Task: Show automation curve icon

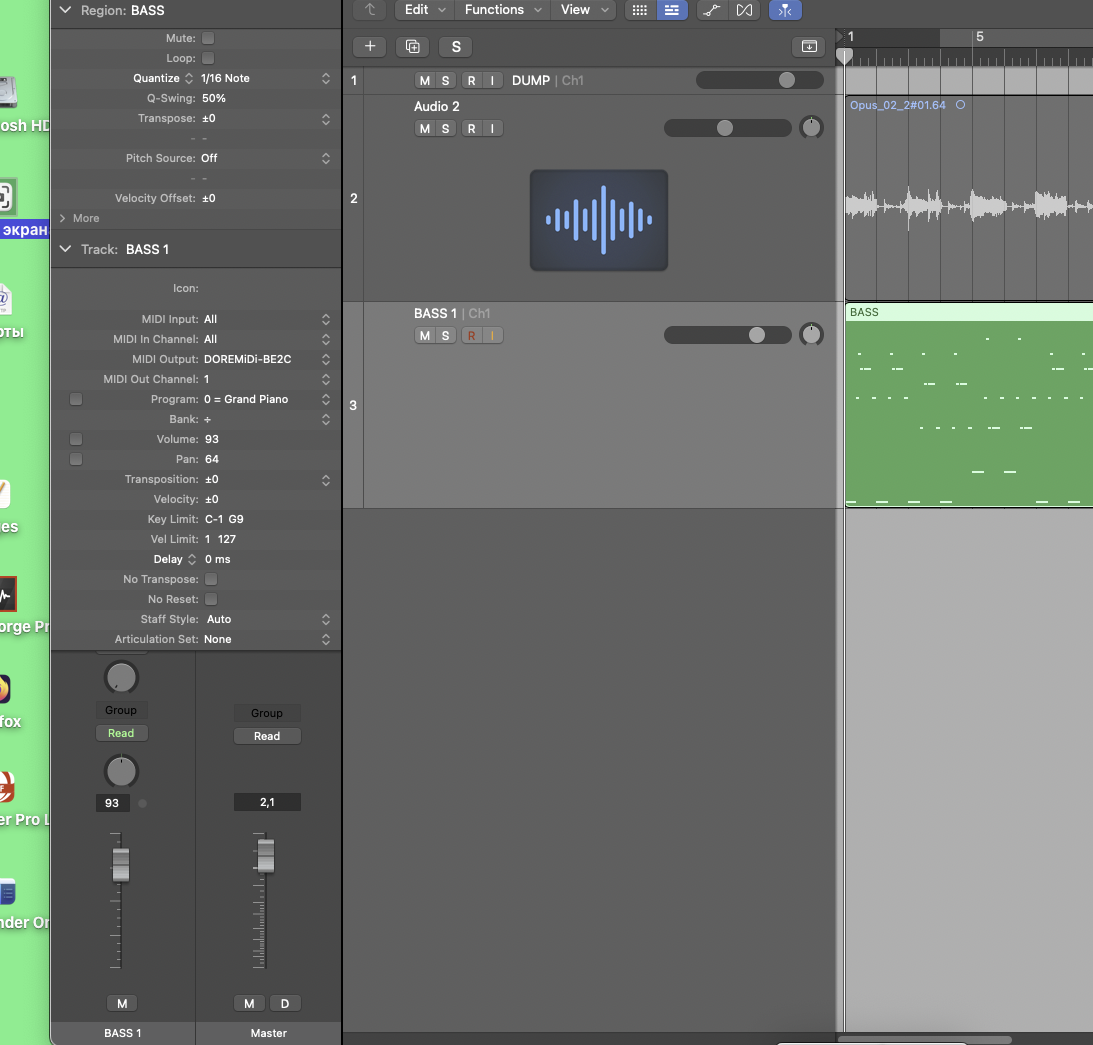Action: coord(712,10)
